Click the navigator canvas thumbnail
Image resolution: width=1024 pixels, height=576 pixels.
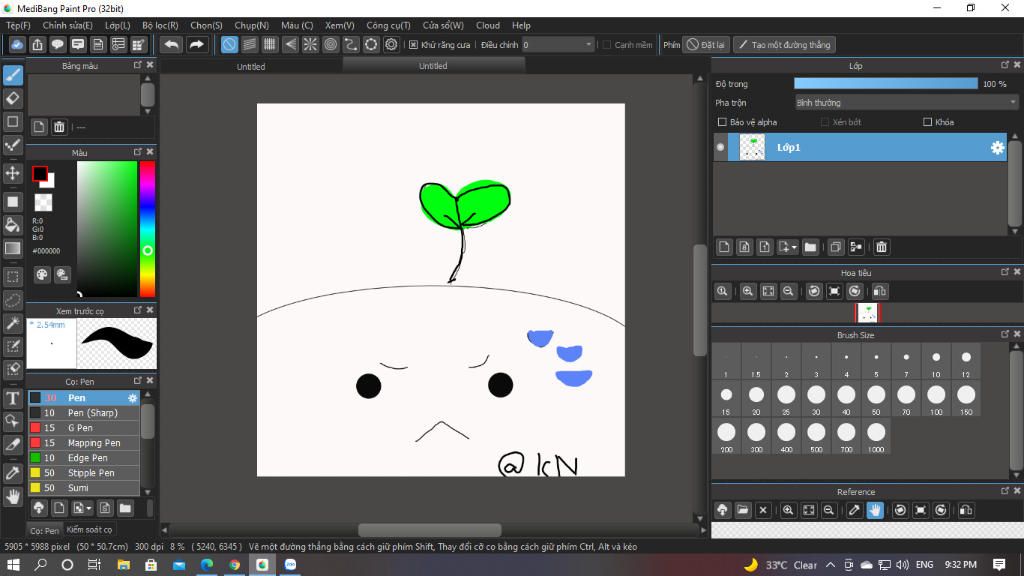867,313
